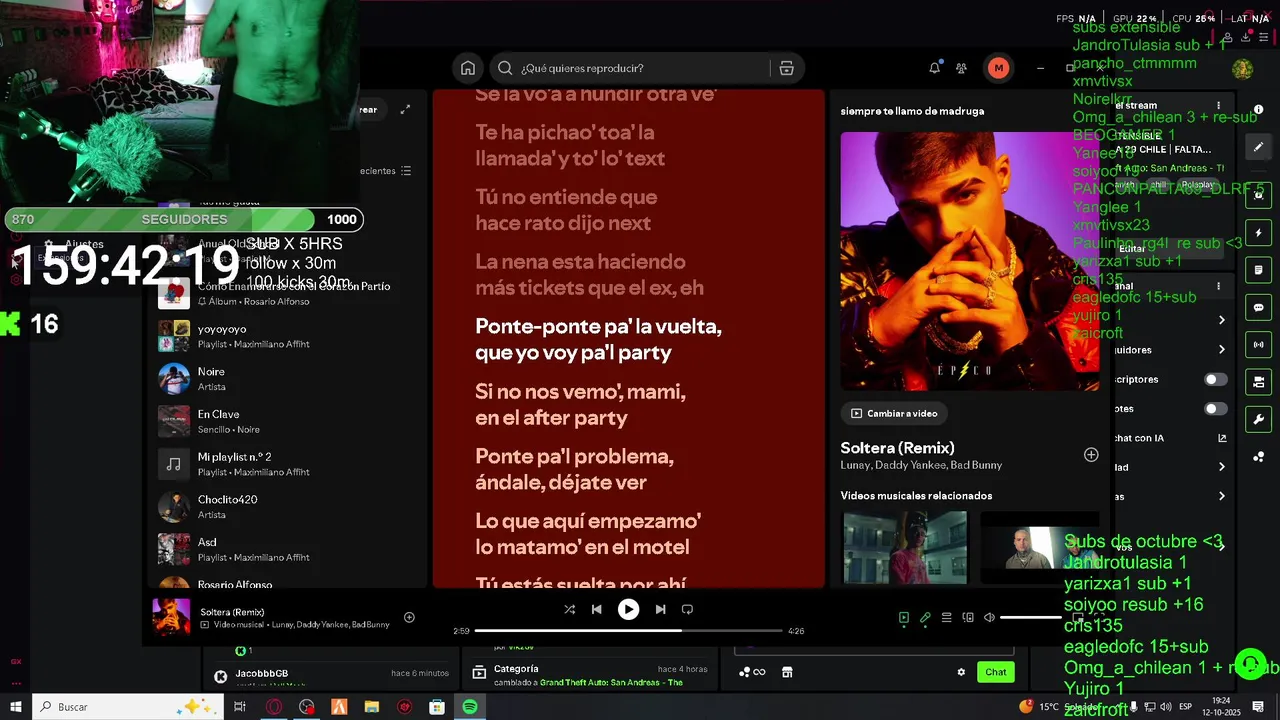Image resolution: width=1280 pixels, height=720 pixels.
Task: Toggle shuffle in Spotify player
Action: coord(569,609)
